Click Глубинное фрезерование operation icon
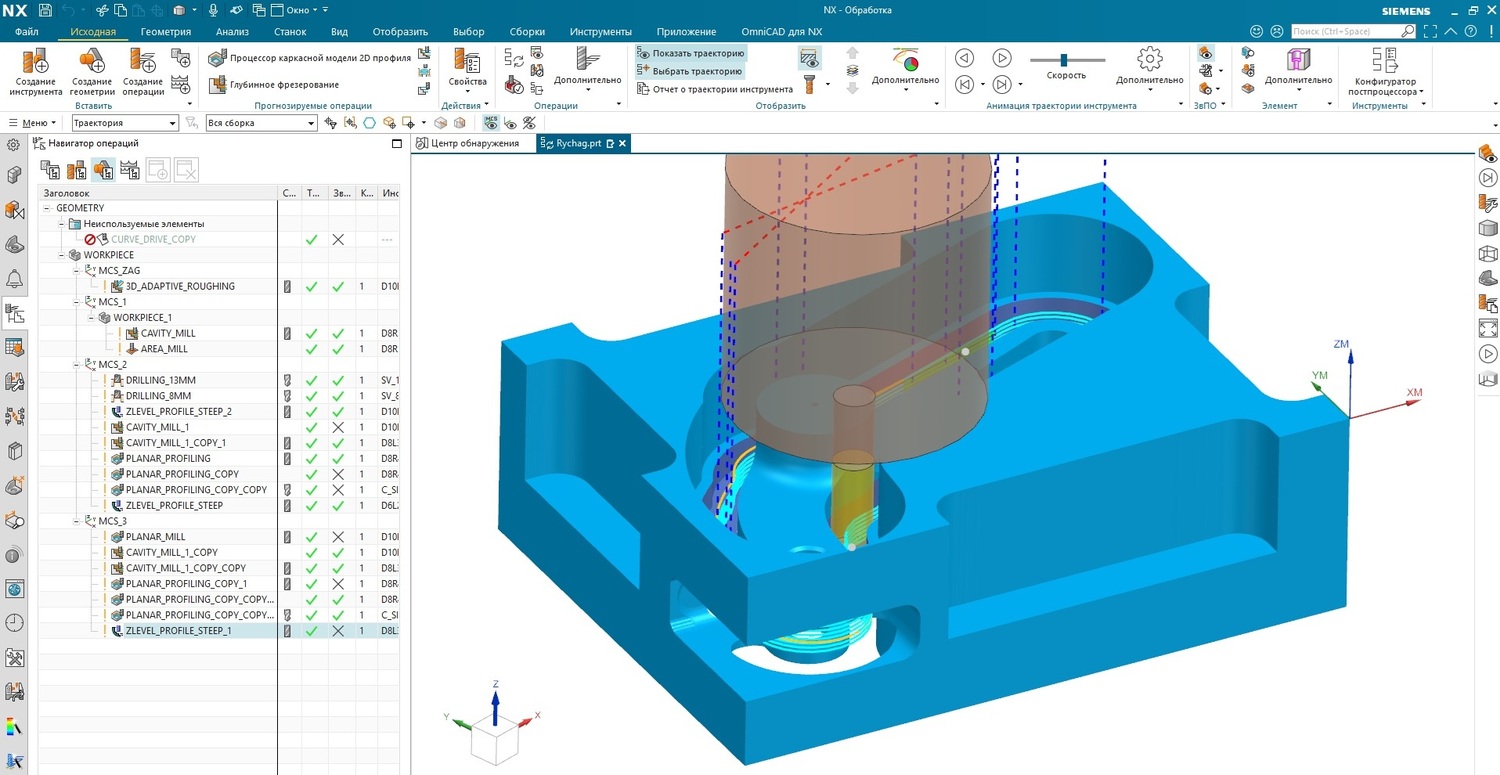The image size is (1500, 775). tap(217, 85)
